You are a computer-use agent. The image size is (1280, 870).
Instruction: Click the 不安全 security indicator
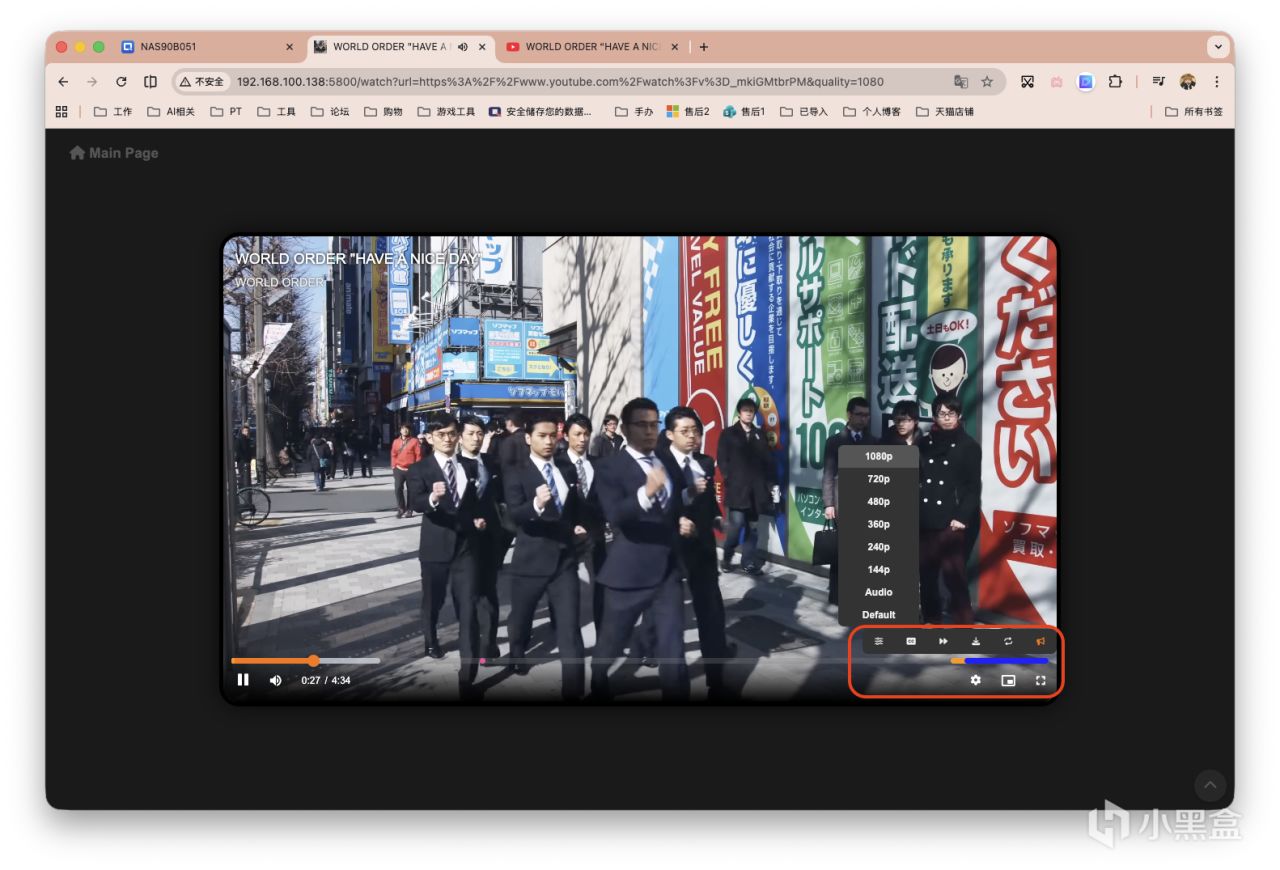click(202, 82)
